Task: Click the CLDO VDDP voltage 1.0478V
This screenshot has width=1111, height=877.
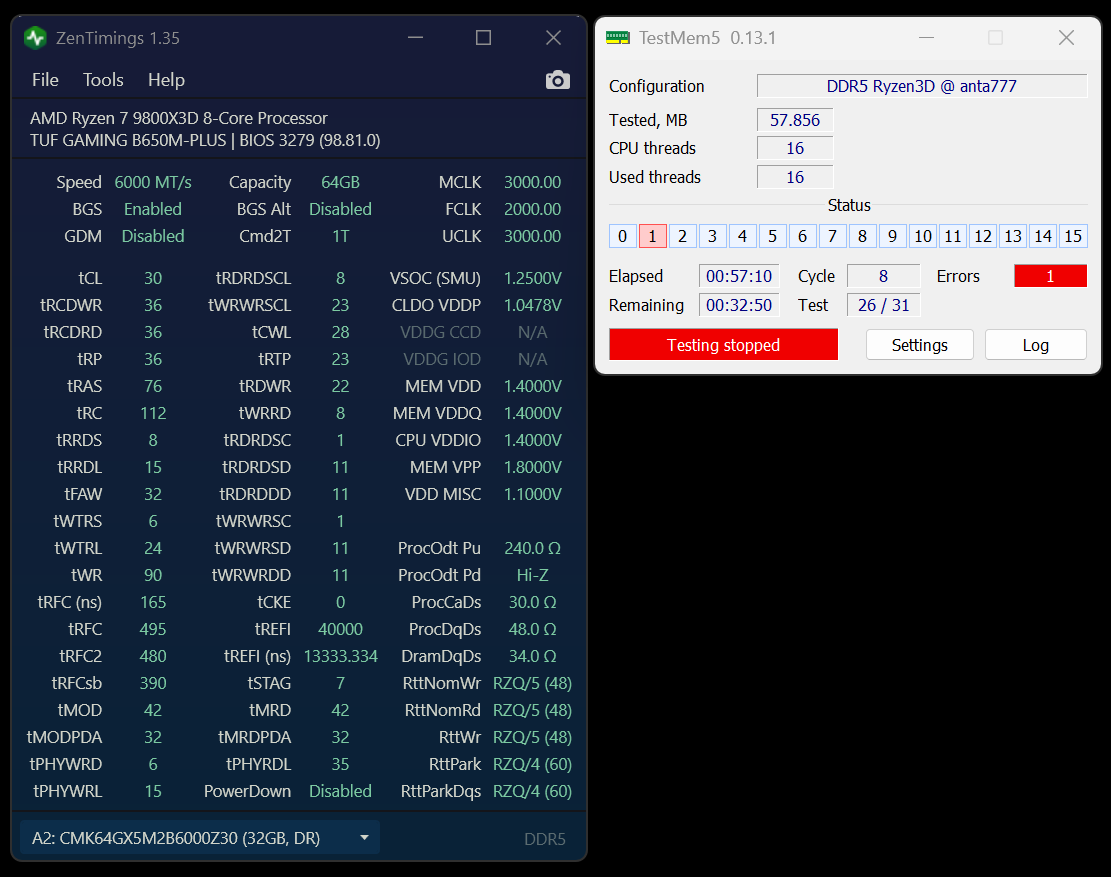Action: click(533, 305)
